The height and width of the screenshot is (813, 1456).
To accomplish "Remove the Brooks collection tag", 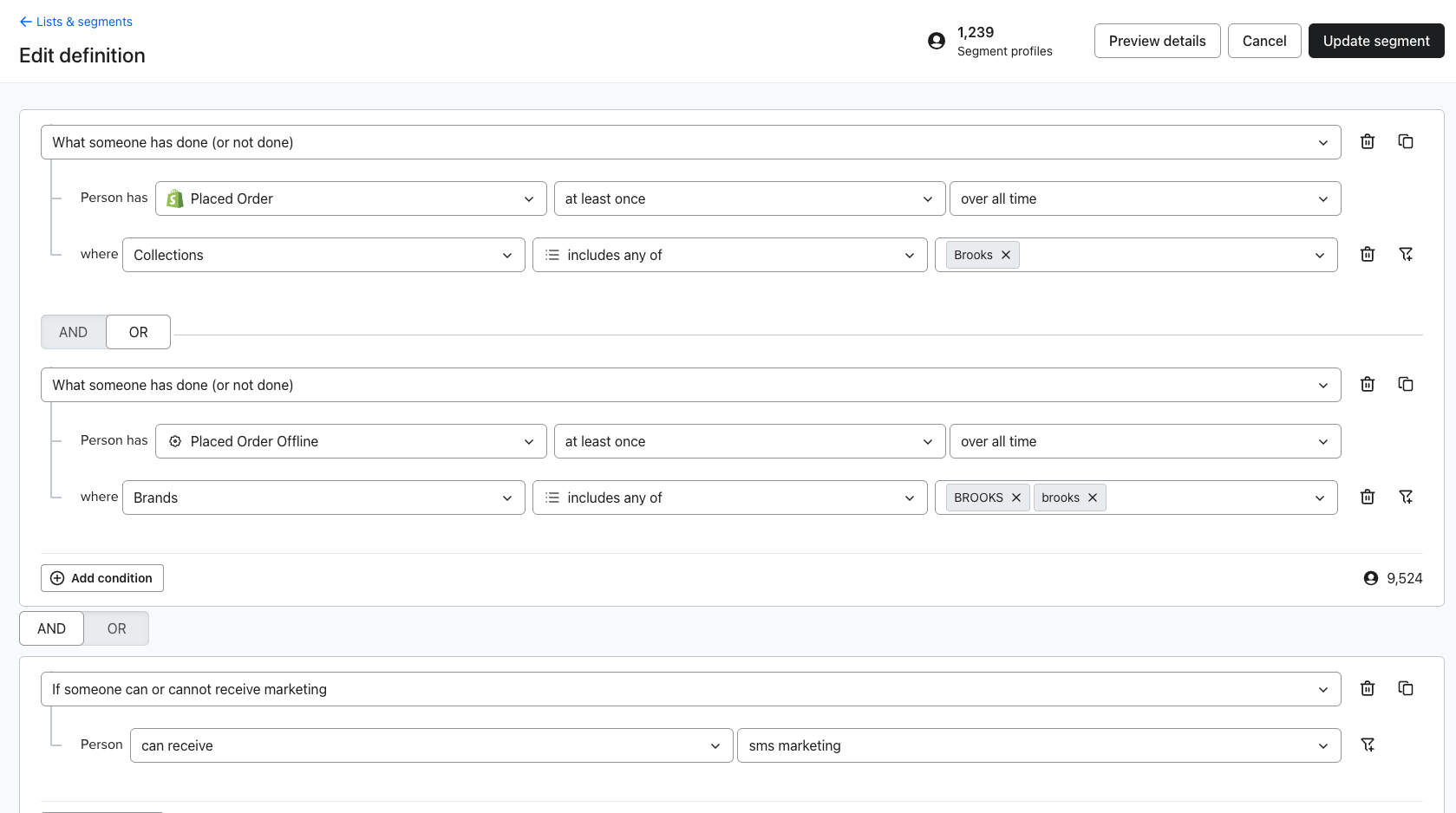I will [x=1006, y=255].
